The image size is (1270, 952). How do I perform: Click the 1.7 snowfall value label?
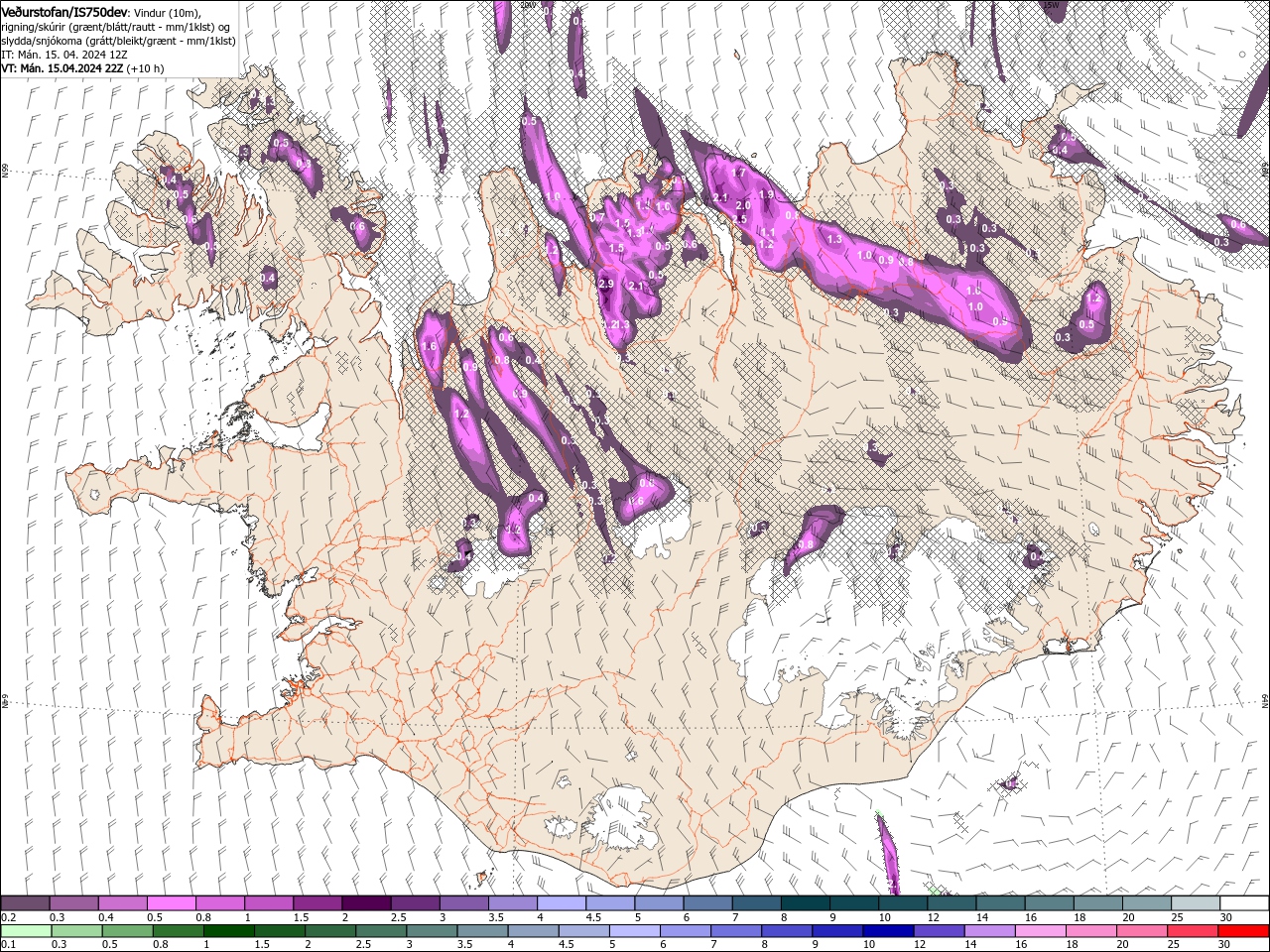pos(738,173)
